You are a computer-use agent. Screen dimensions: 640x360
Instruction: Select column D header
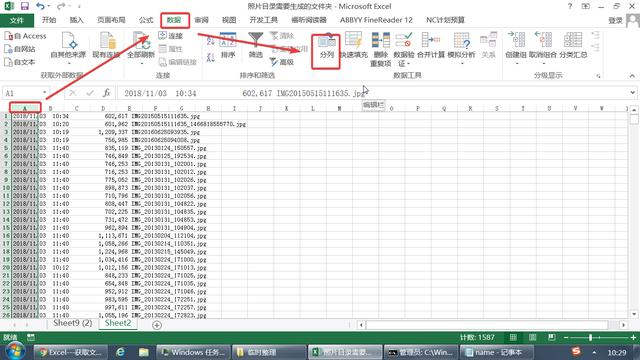(x=103, y=108)
